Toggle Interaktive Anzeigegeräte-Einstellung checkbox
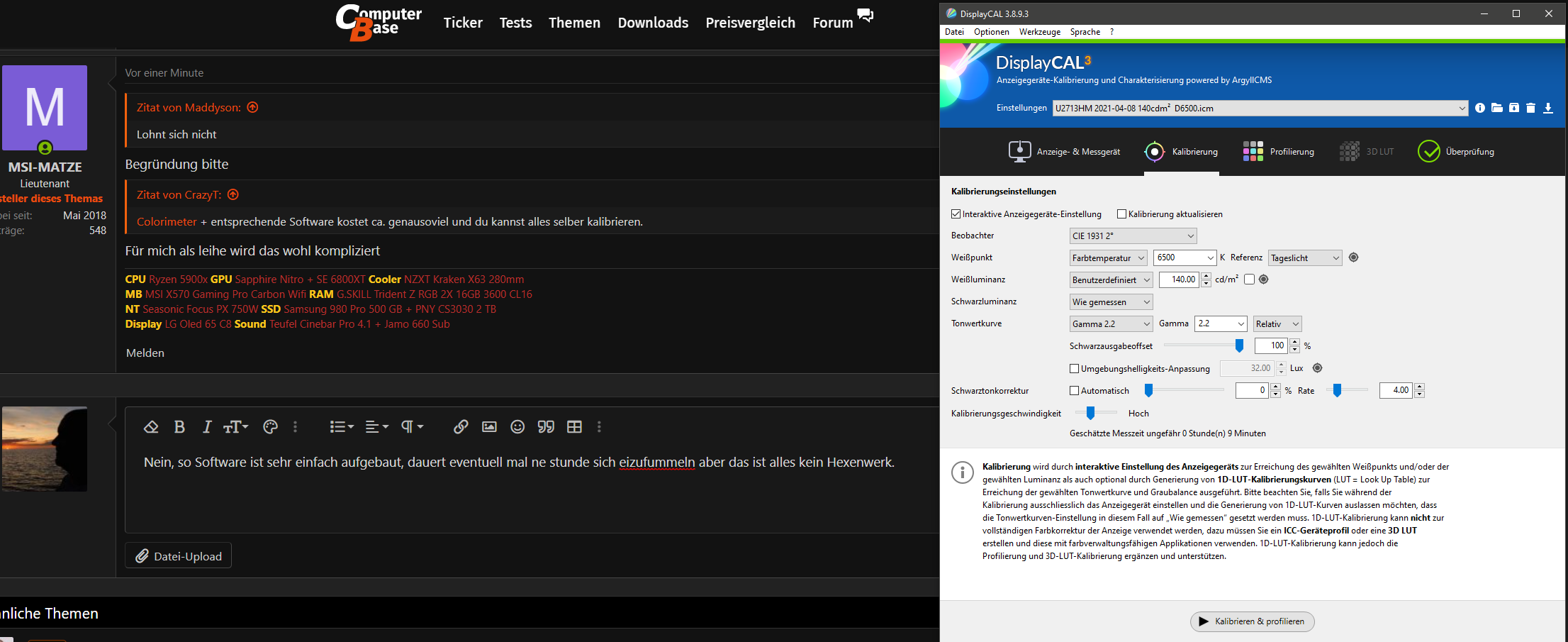This screenshot has width=1568, height=642. click(956, 214)
